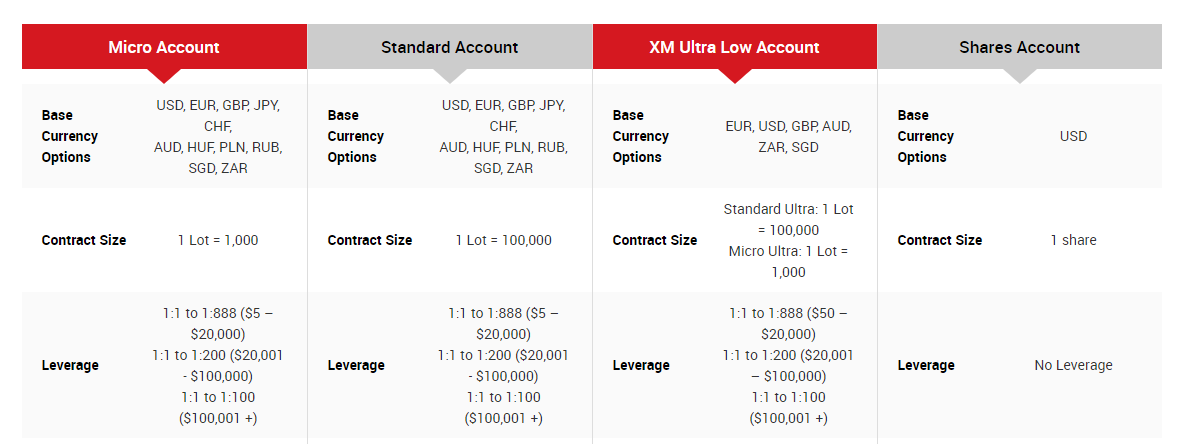Screen dimensions: 1183x444
Task: Click Standard Account Contract Size label
Action: point(370,240)
